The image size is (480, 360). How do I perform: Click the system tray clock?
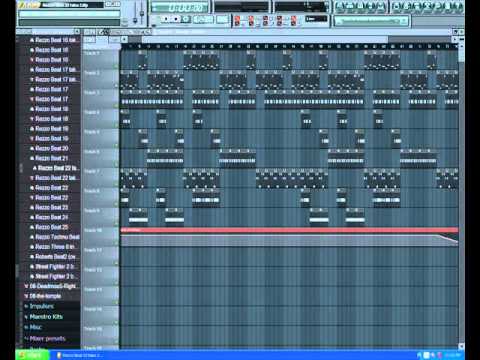coord(454,355)
